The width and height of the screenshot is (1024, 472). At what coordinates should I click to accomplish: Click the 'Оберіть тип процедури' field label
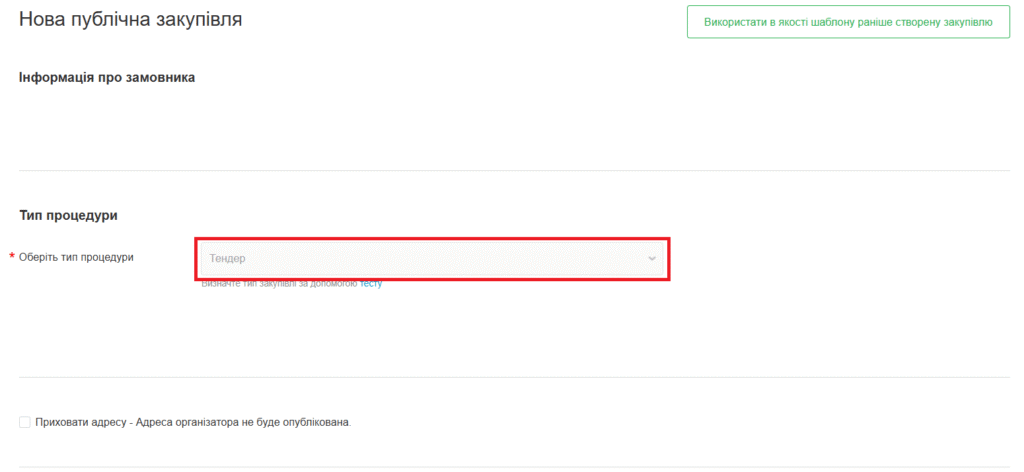76,257
